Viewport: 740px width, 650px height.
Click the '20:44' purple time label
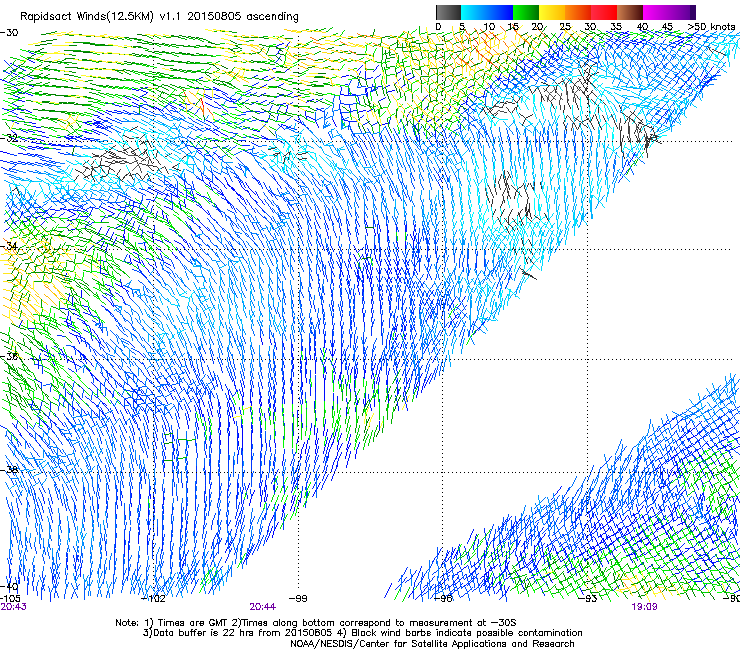click(263, 607)
